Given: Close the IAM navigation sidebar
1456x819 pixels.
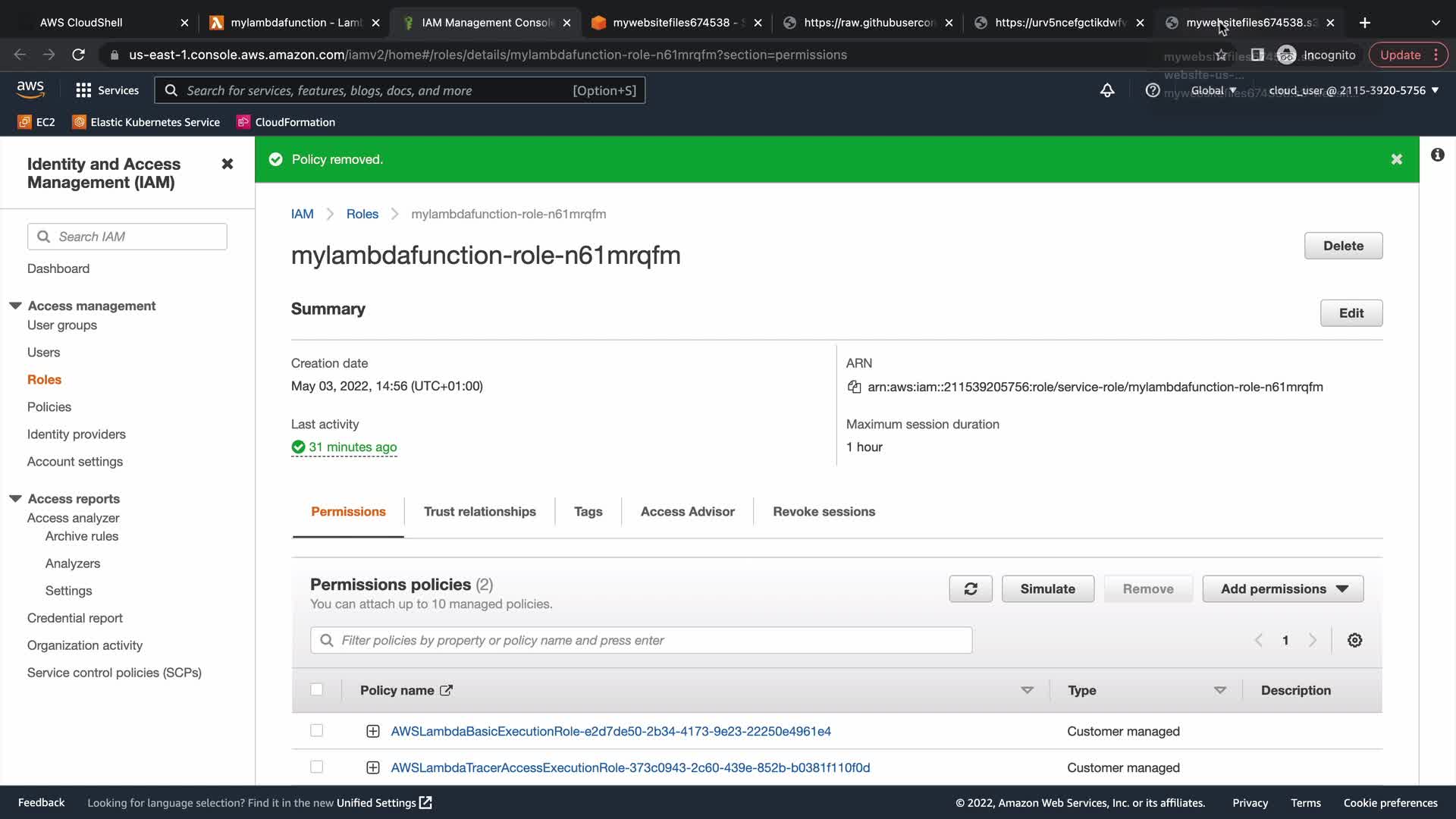Looking at the screenshot, I should [x=227, y=164].
